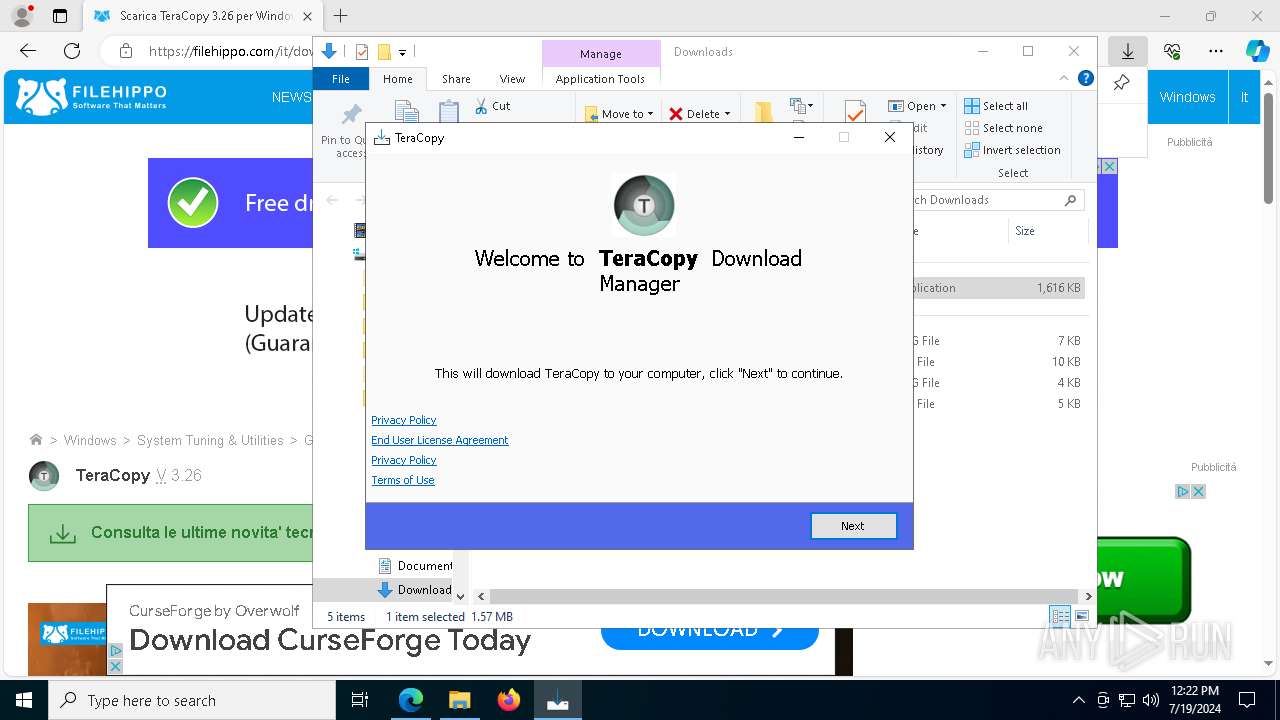Switch to Details view icon in status bar
1280x720 pixels.
pos(1060,617)
